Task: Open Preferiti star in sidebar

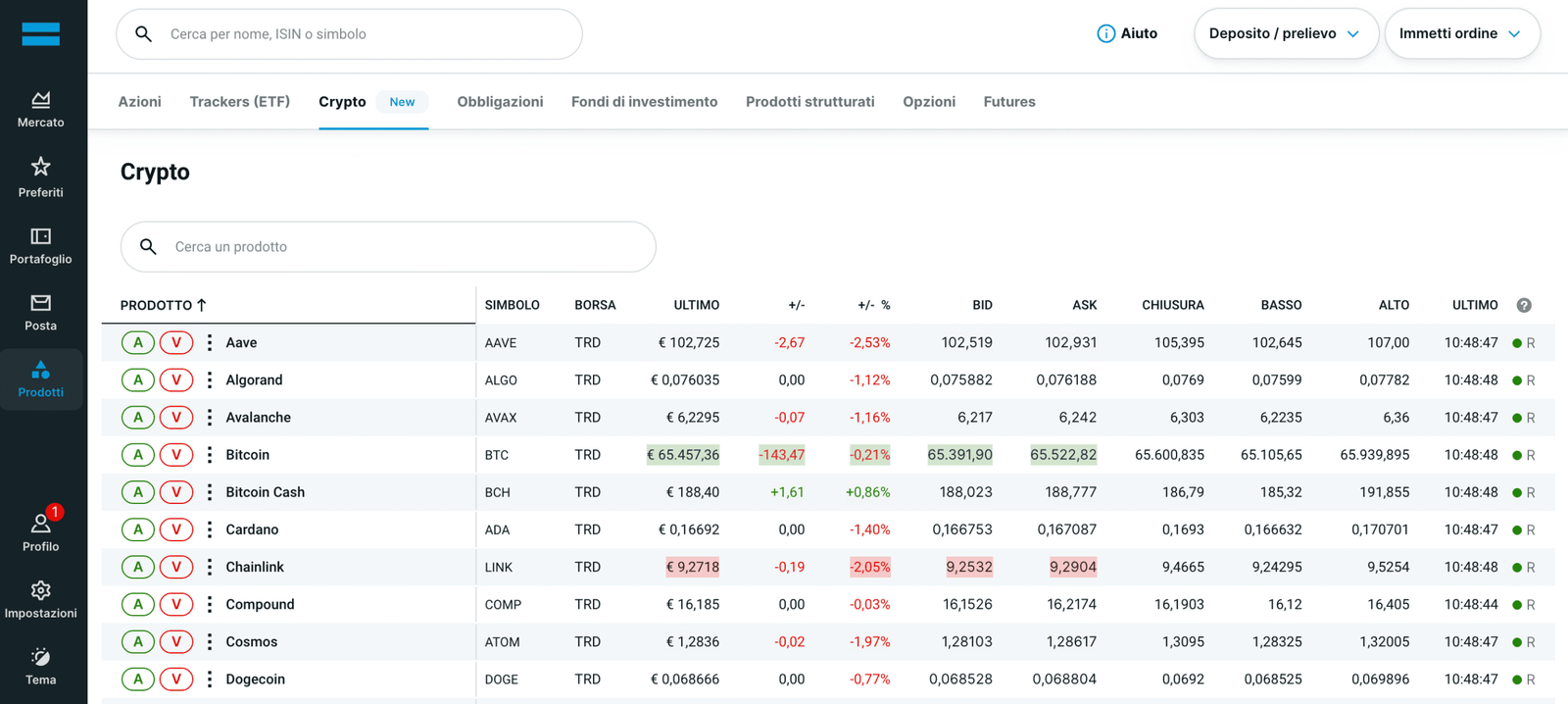Action: pyautogui.click(x=40, y=177)
